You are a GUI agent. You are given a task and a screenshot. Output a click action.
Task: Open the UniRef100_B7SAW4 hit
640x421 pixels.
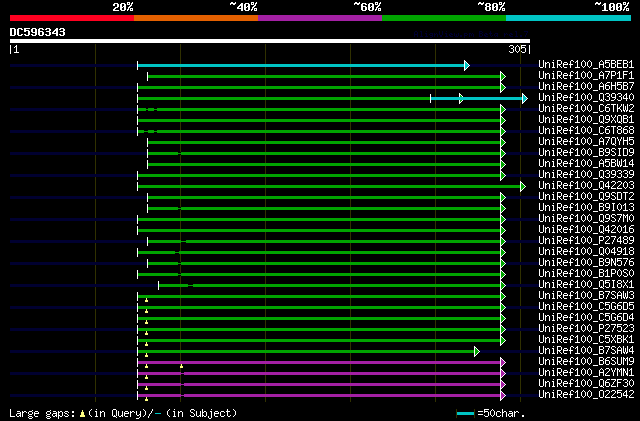click(586, 351)
